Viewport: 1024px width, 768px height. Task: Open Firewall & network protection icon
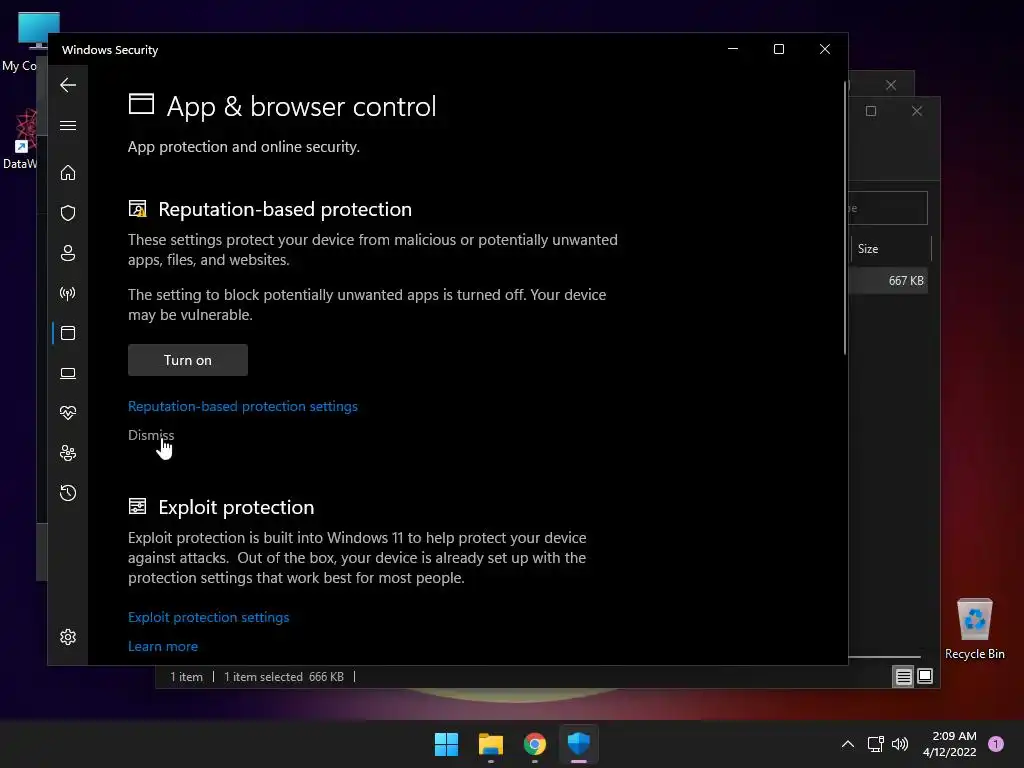pyautogui.click(x=68, y=293)
